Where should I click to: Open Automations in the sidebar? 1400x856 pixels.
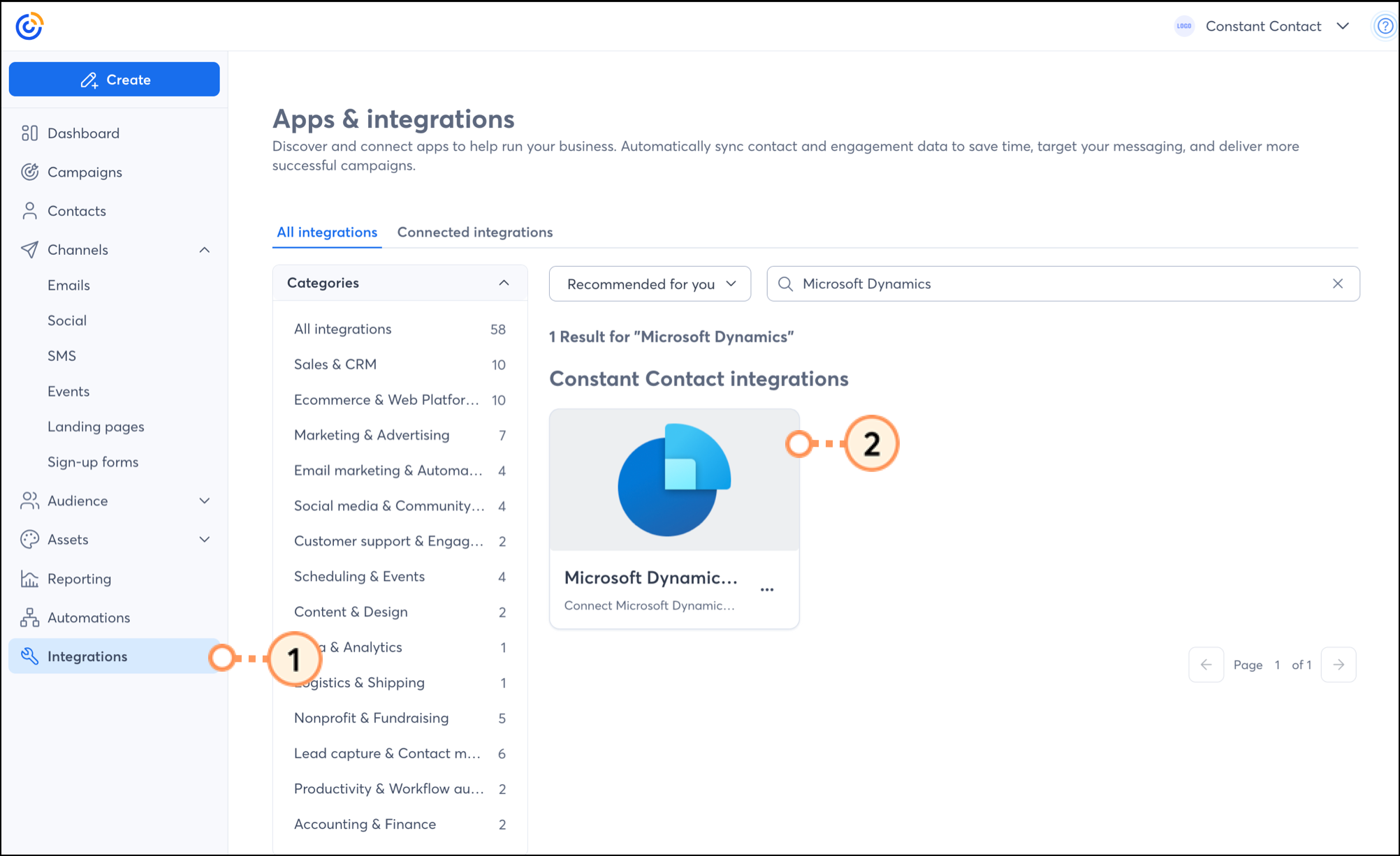pos(88,617)
